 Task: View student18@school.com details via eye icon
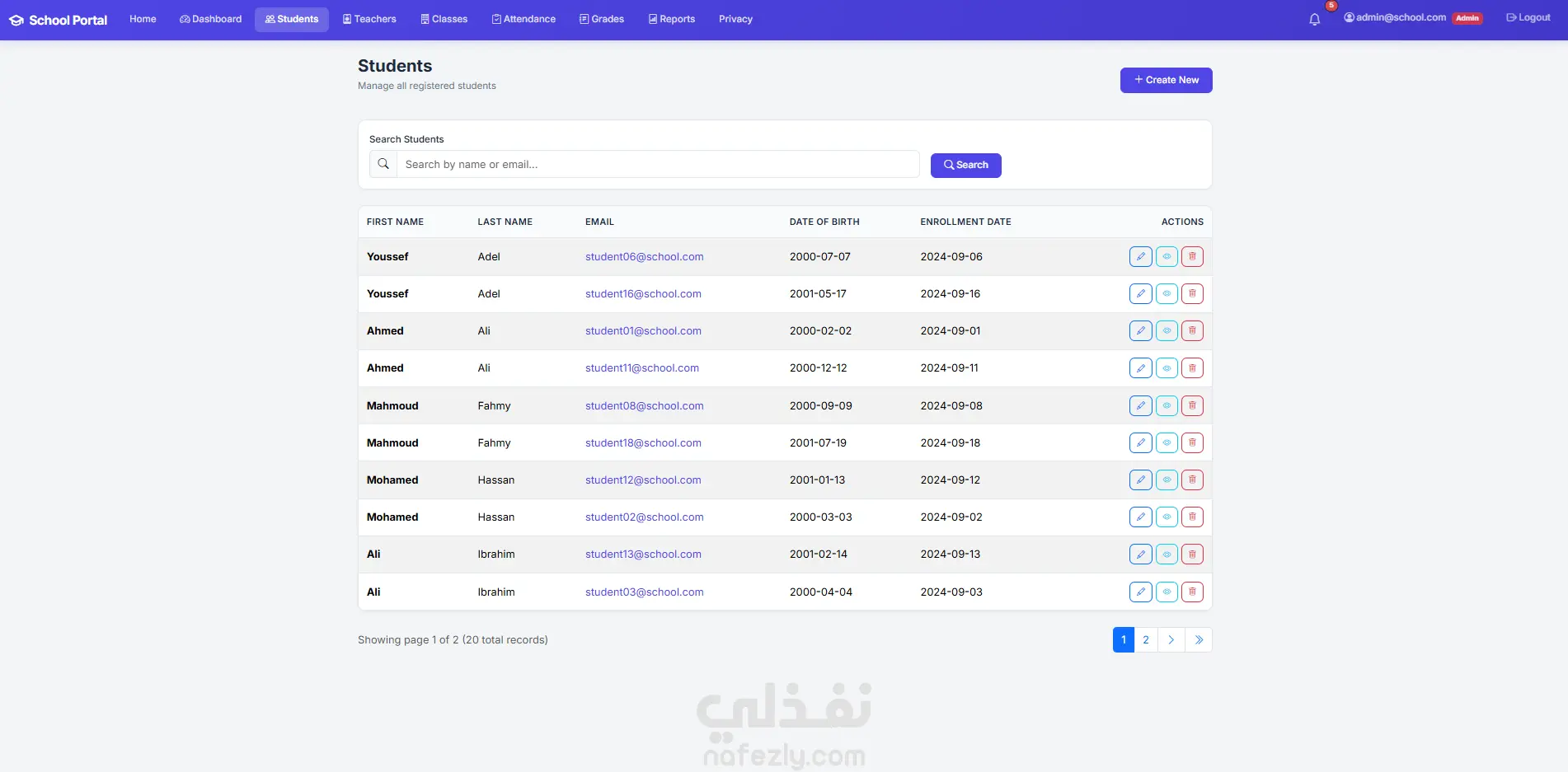click(1167, 442)
